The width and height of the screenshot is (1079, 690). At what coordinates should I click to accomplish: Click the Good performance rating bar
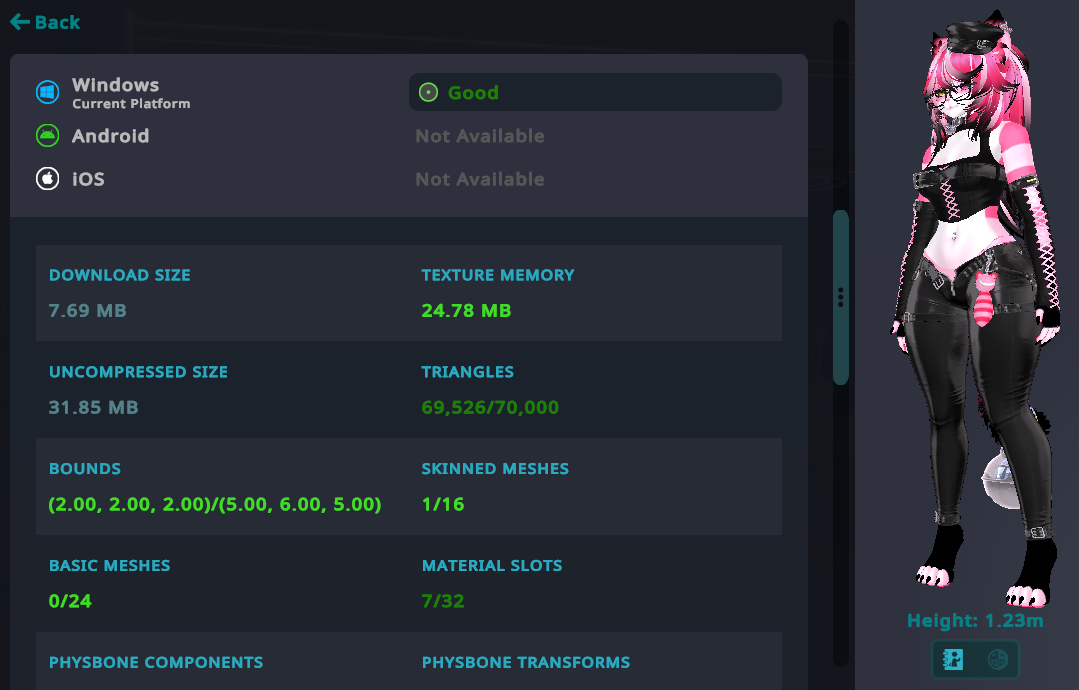[x=595, y=92]
